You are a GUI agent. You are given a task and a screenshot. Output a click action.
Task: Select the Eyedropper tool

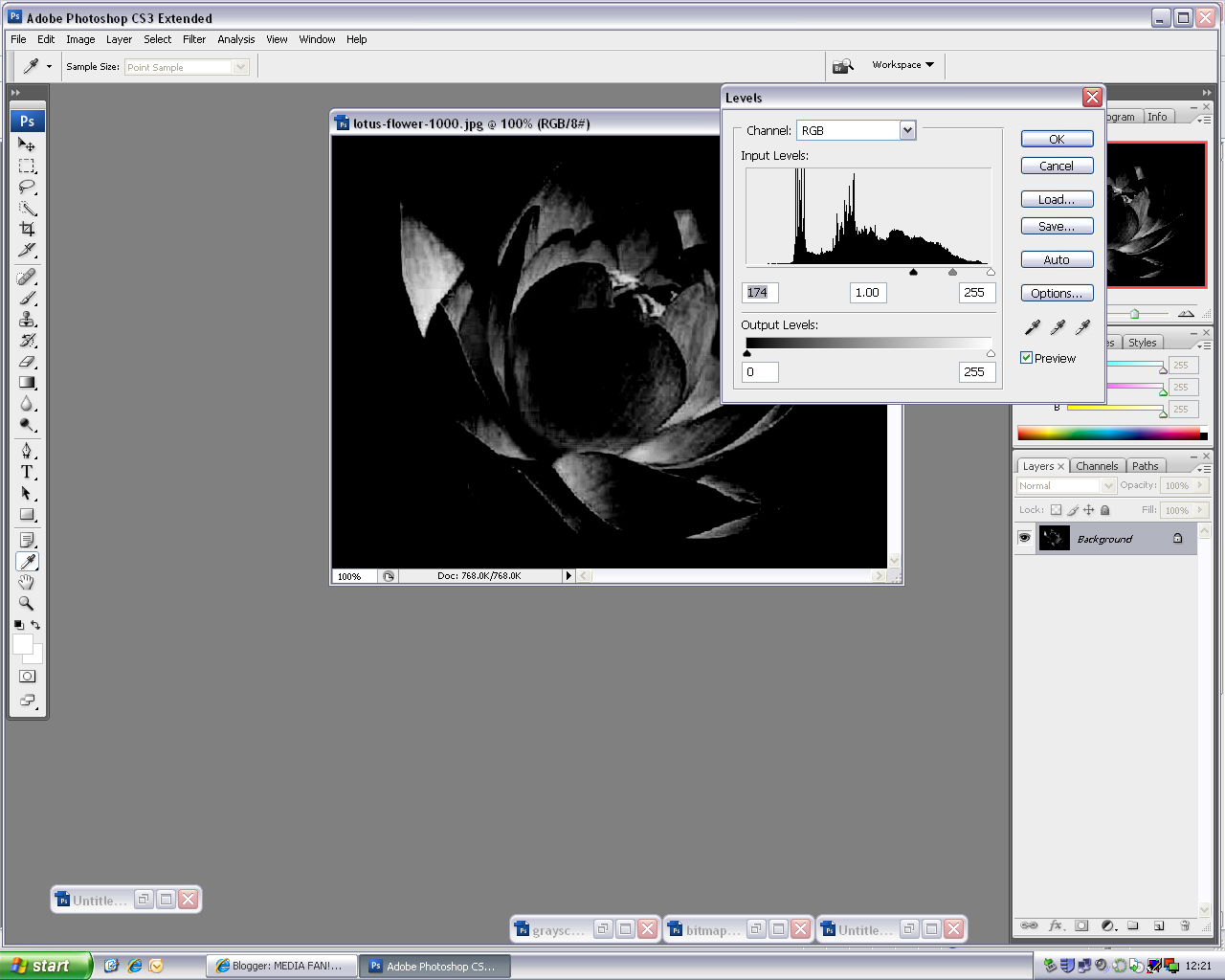(x=27, y=562)
